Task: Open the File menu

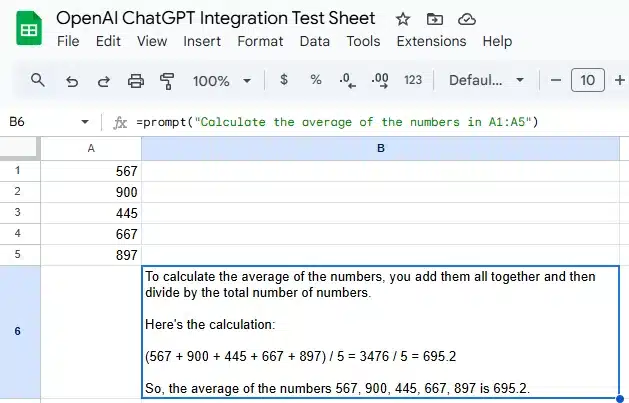Action: pyautogui.click(x=68, y=41)
